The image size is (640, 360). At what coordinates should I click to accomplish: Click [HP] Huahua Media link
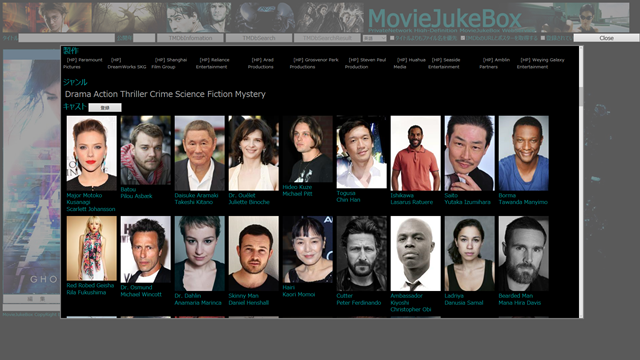tap(409, 63)
